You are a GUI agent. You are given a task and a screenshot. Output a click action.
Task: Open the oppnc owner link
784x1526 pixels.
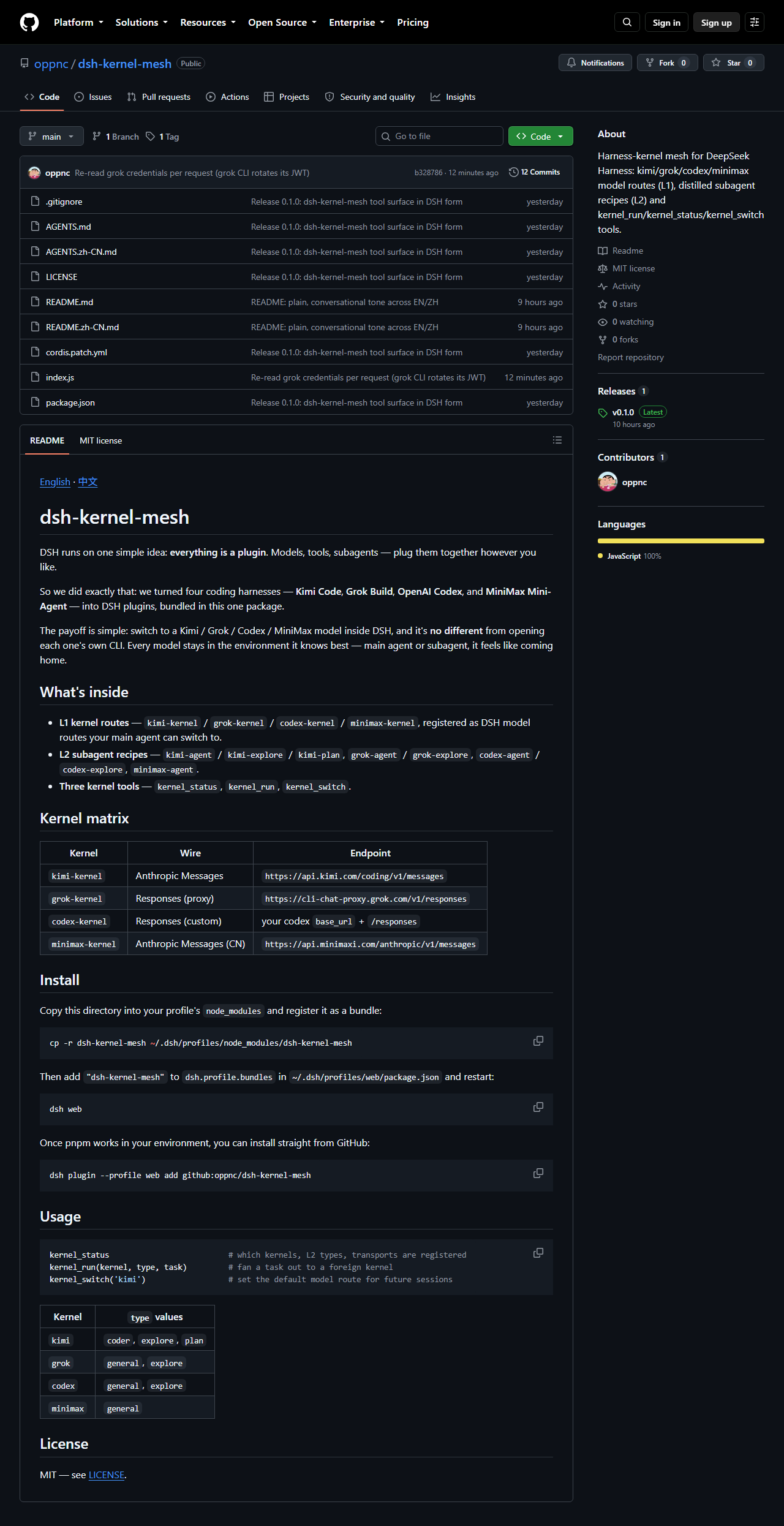pyautogui.click(x=51, y=64)
